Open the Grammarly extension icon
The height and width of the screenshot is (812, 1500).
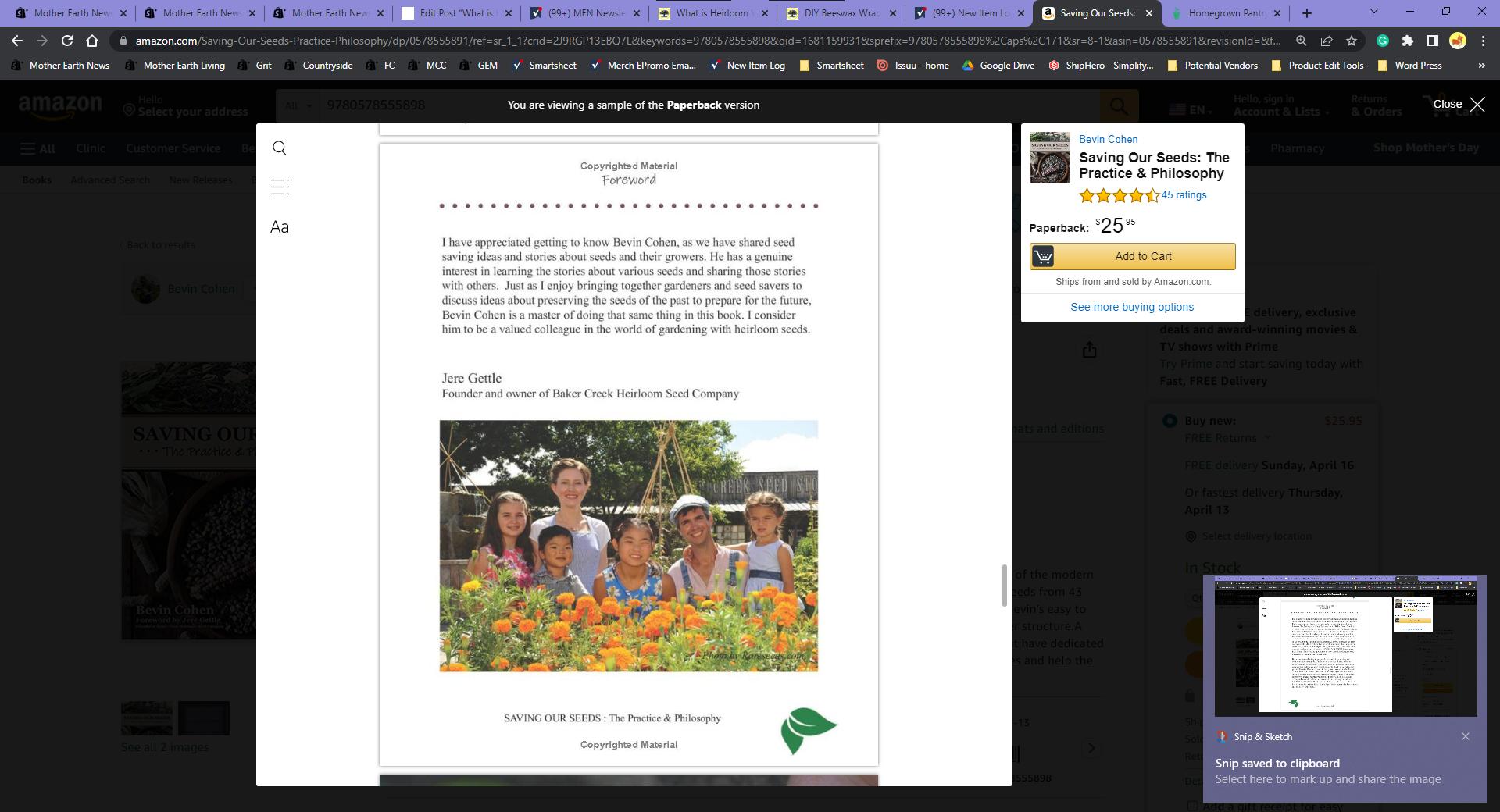[1383, 41]
